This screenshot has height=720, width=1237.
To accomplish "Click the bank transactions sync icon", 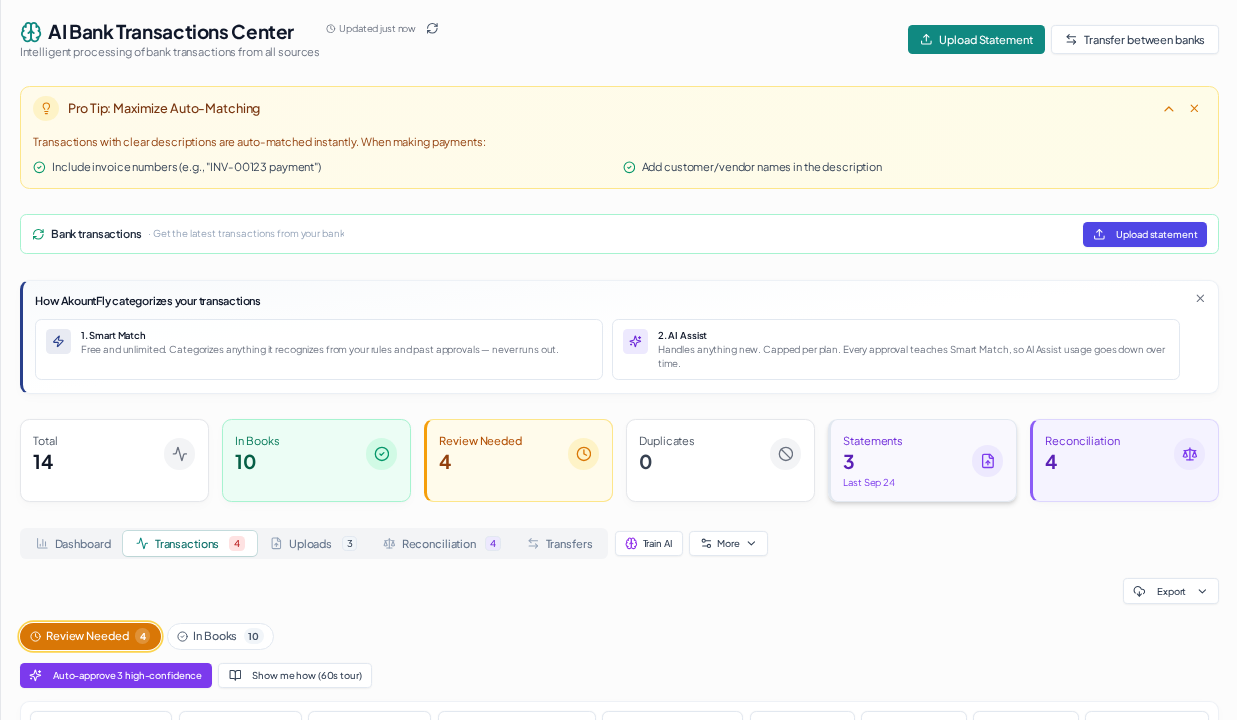I will tap(38, 234).
